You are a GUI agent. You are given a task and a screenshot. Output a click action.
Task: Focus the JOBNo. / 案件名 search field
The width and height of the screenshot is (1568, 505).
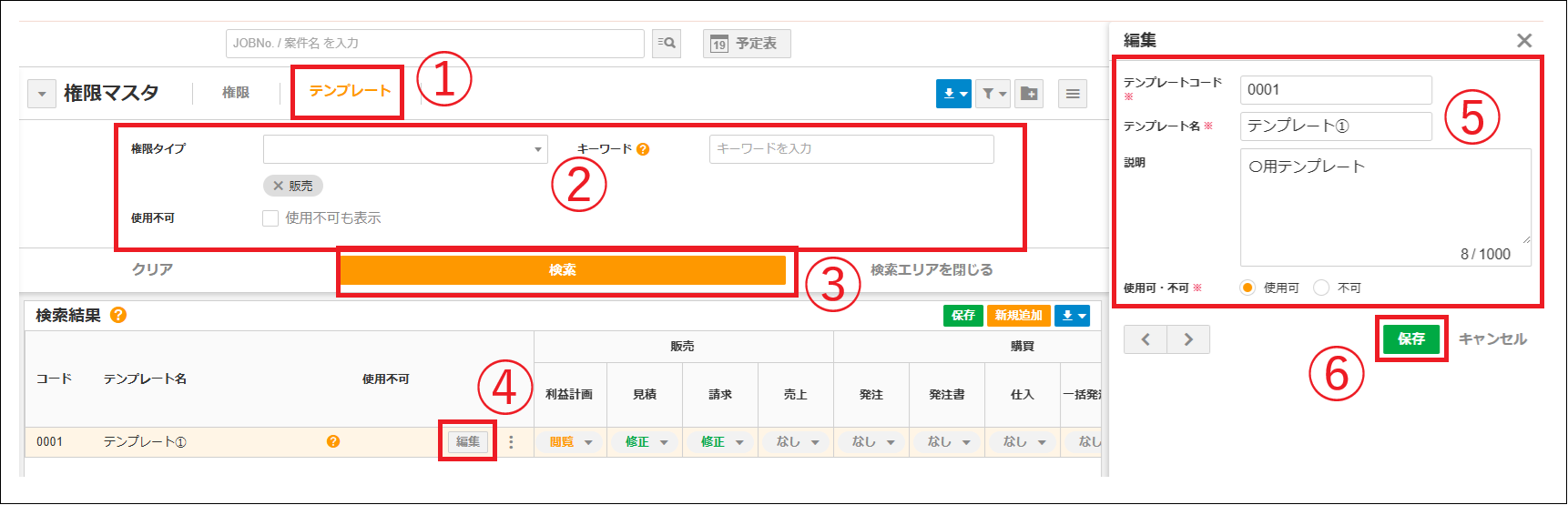435,43
